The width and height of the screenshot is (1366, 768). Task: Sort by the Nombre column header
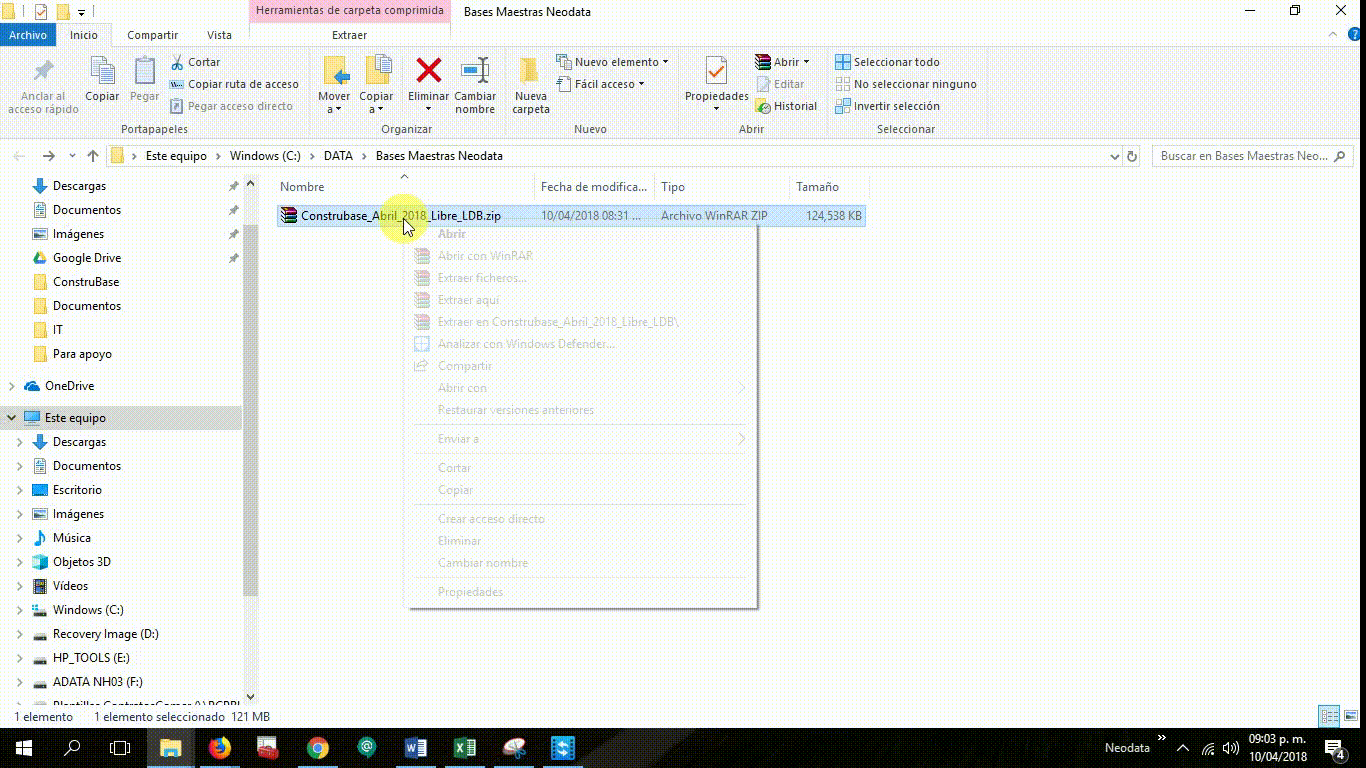(404, 187)
